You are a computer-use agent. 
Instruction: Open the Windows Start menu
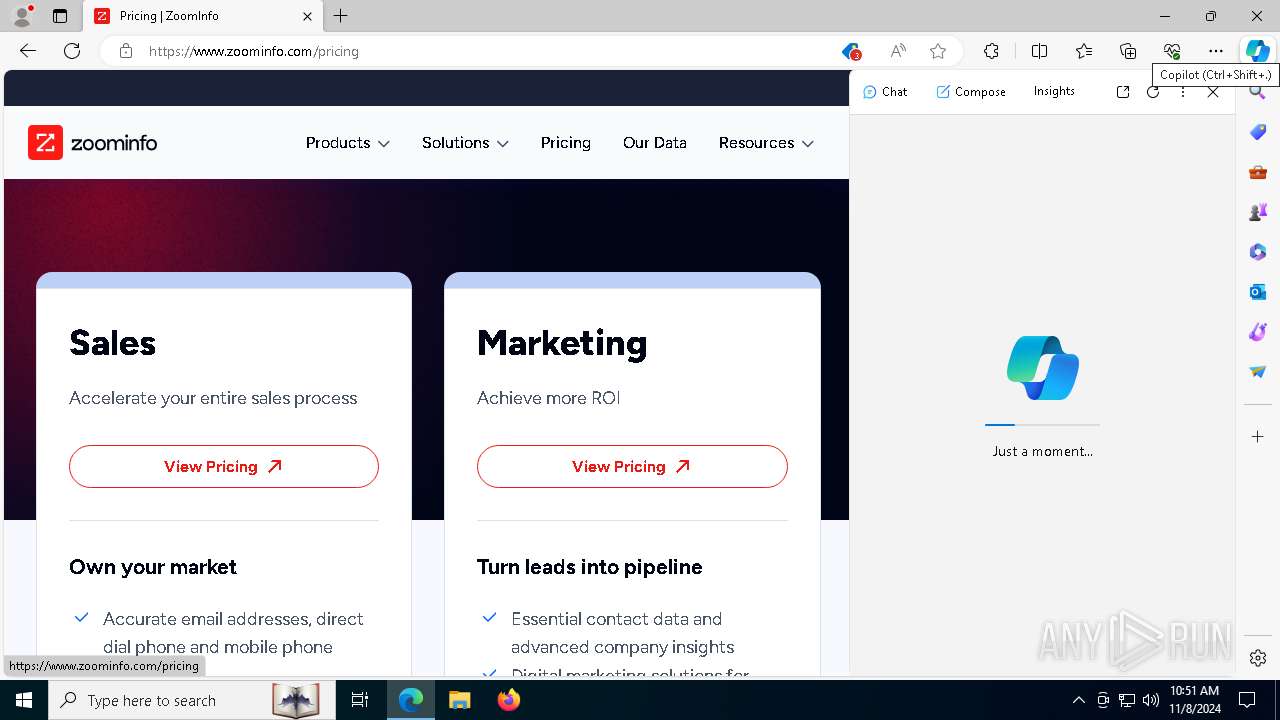(24, 700)
